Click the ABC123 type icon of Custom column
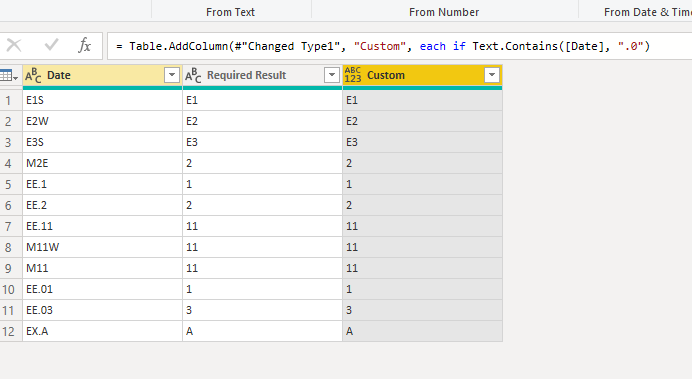This screenshot has width=692, height=379. pos(353,75)
